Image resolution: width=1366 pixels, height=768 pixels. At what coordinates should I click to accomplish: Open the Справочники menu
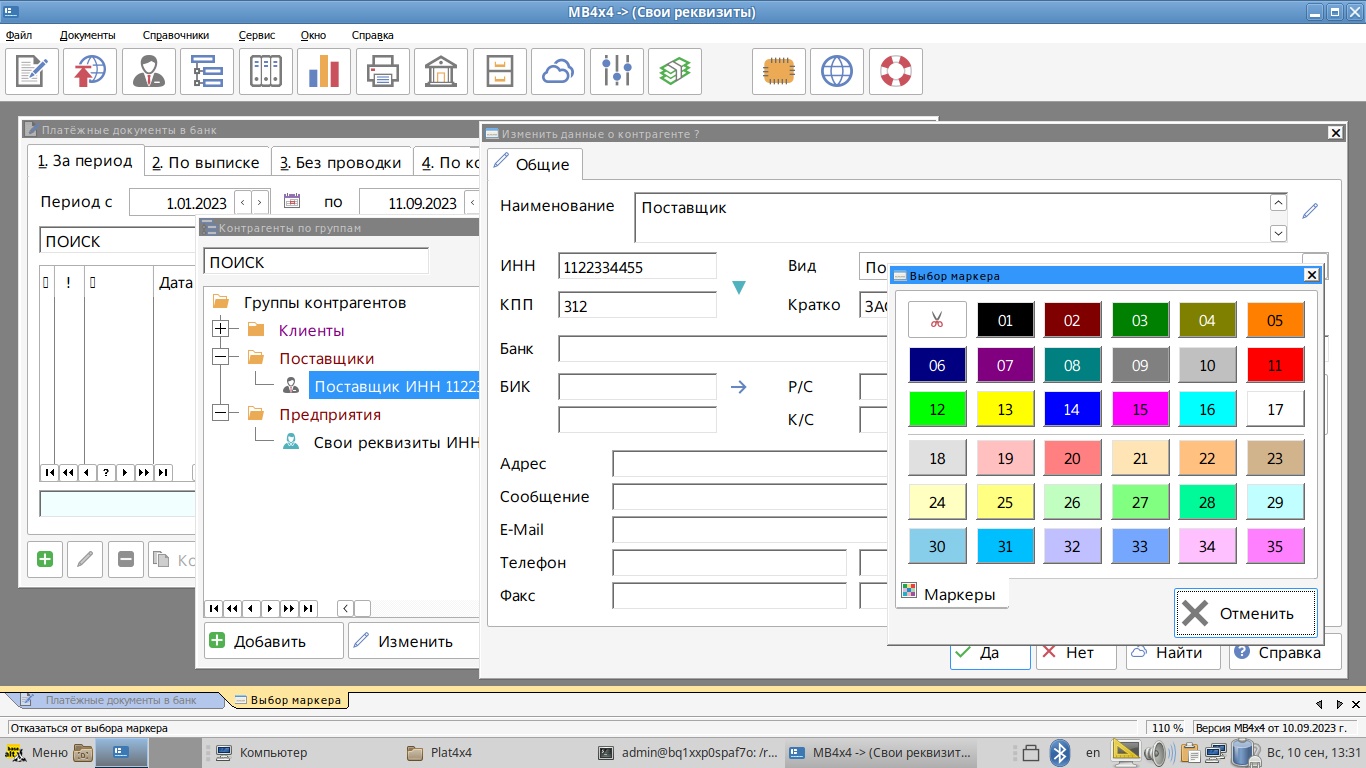click(176, 35)
